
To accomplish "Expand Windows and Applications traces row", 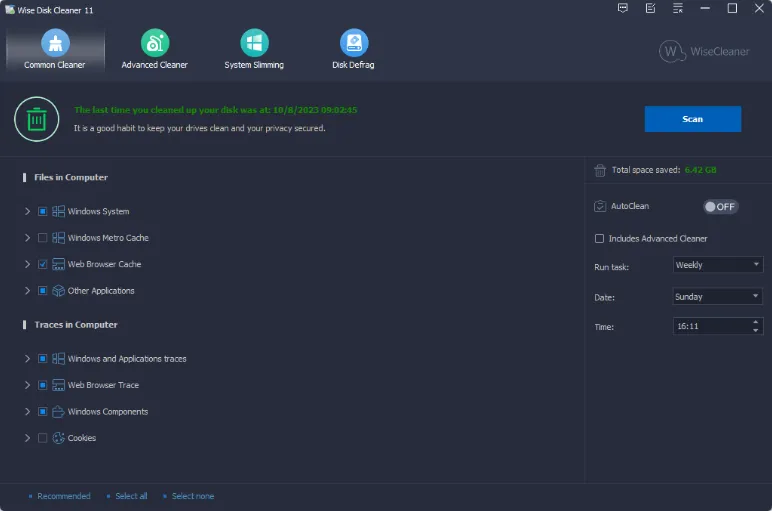I will (27, 359).
